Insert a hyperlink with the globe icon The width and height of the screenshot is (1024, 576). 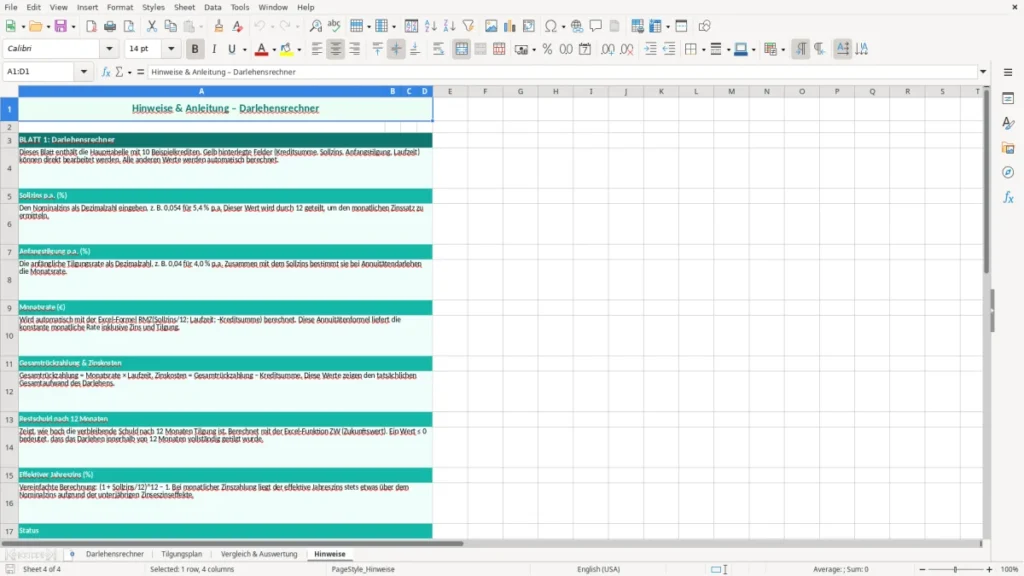[577, 26]
